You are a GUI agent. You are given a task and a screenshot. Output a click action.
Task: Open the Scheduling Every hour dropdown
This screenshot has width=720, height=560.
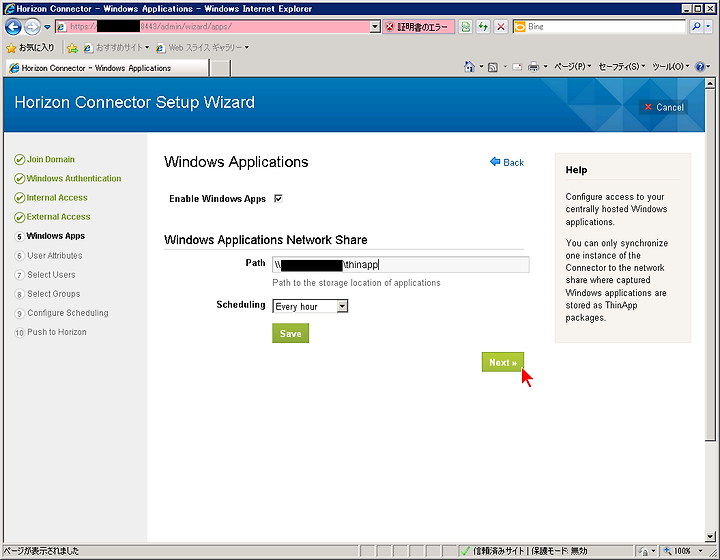pos(310,306)
